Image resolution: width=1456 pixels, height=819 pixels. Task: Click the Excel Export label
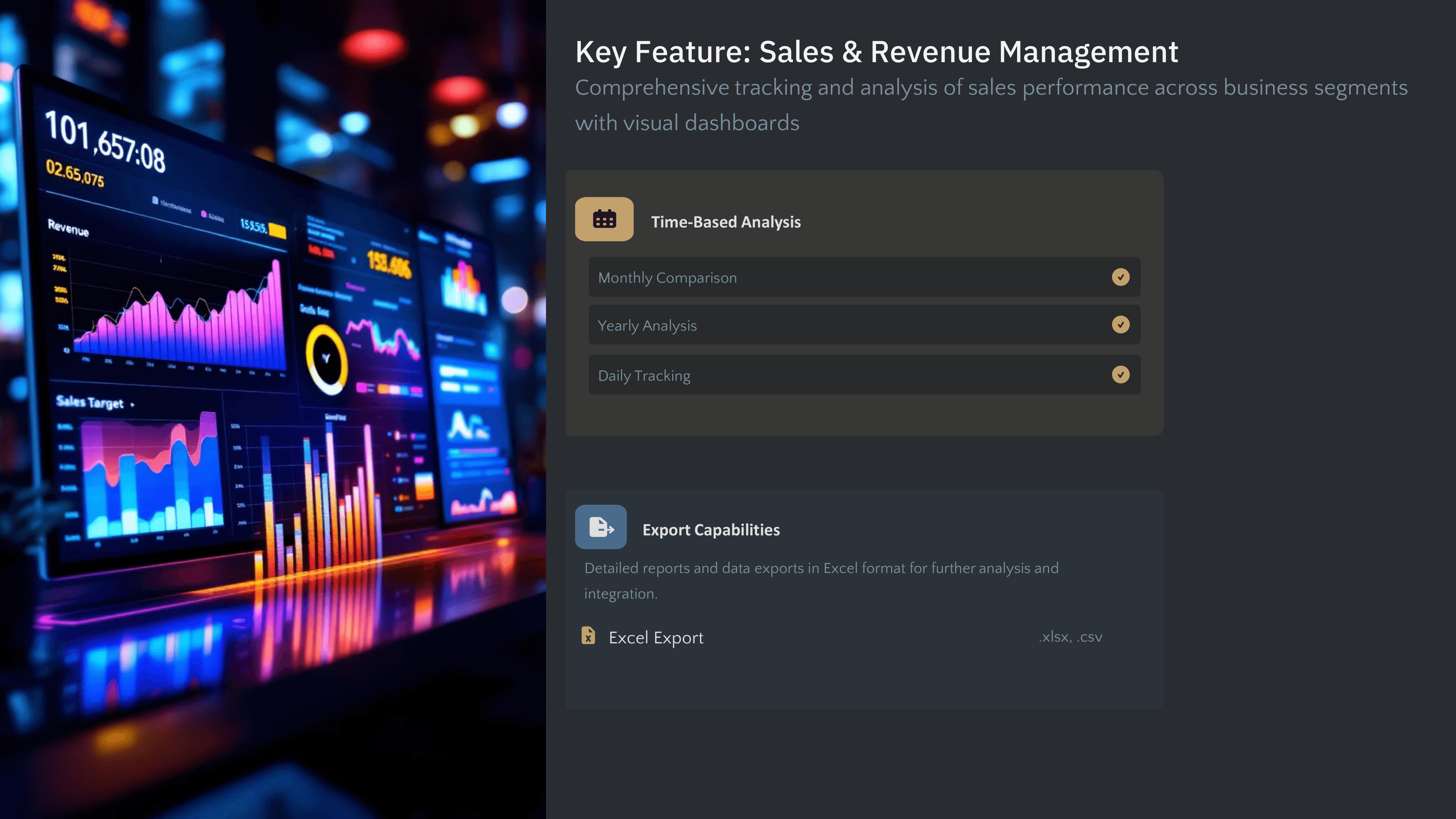pos(656,638)
